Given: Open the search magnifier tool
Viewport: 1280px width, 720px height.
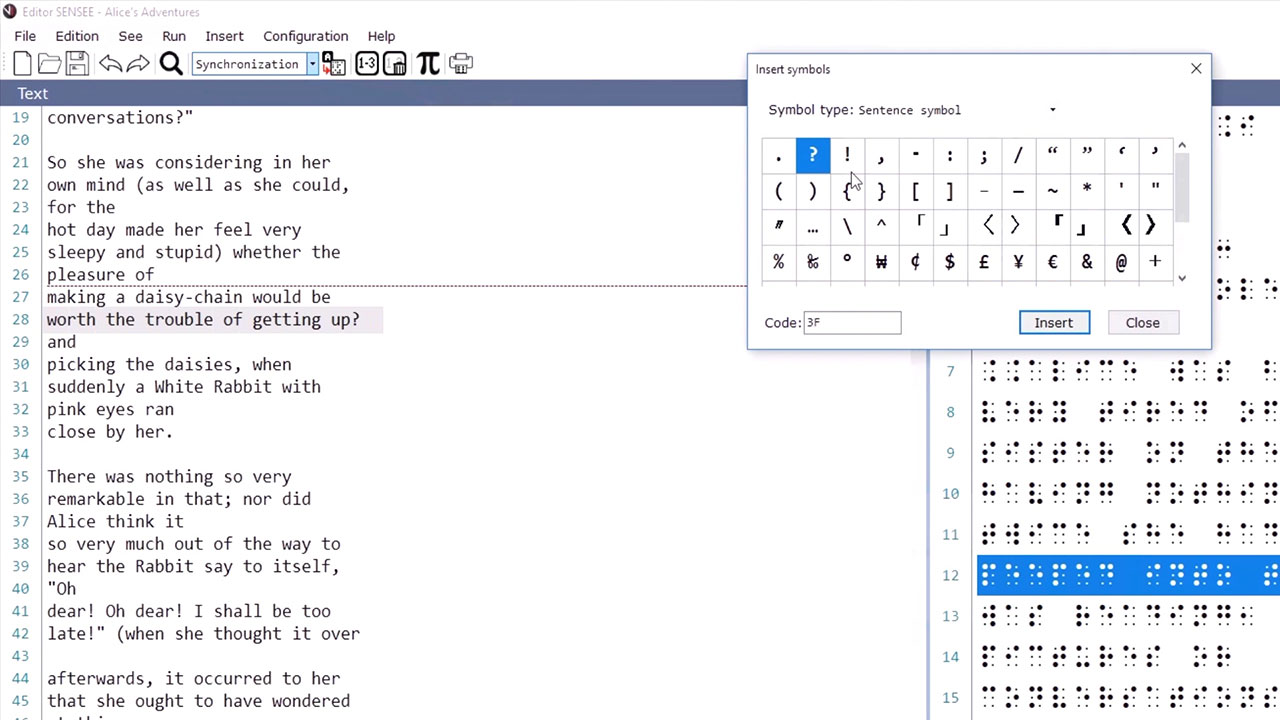Looking at the screenshot, I should tap(171, 64).
